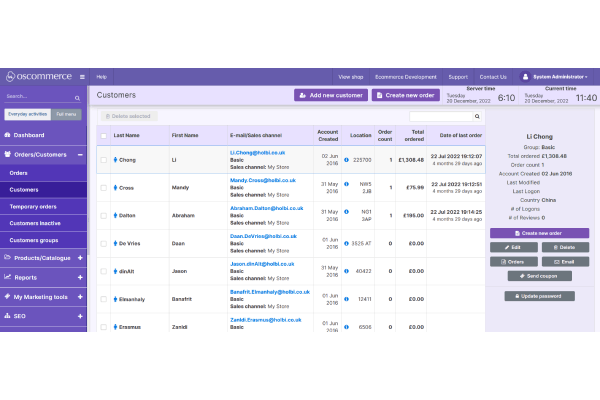Click the person icon beside Elmanhaly
600x400 pixels.
[115, 299]
